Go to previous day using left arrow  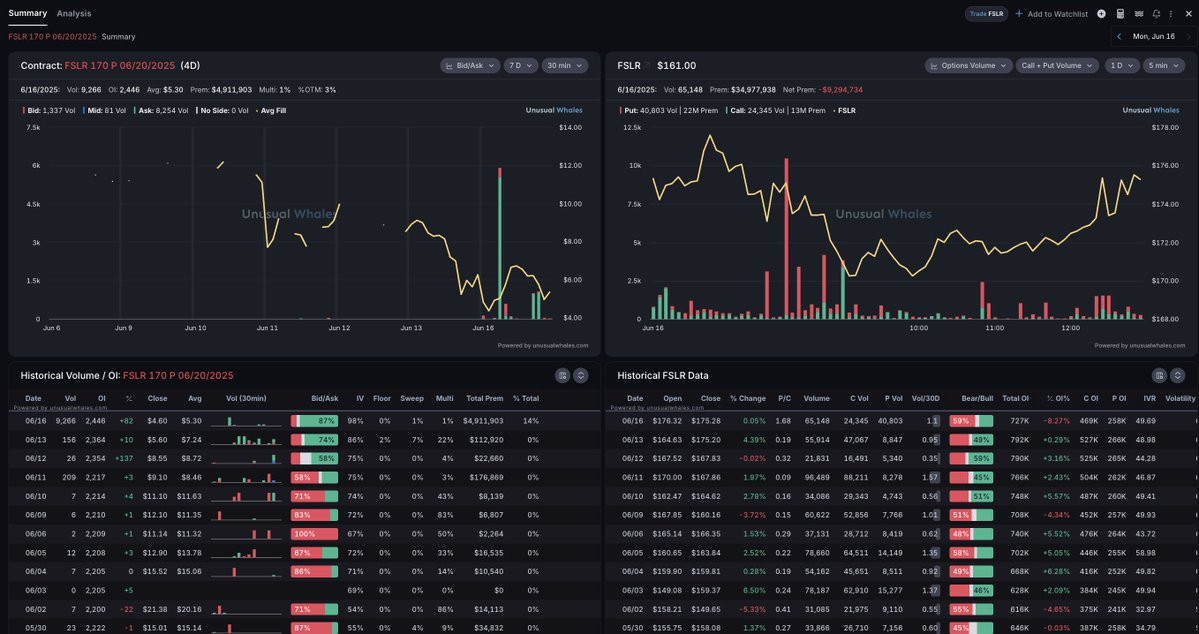(x=1119, y=36)
